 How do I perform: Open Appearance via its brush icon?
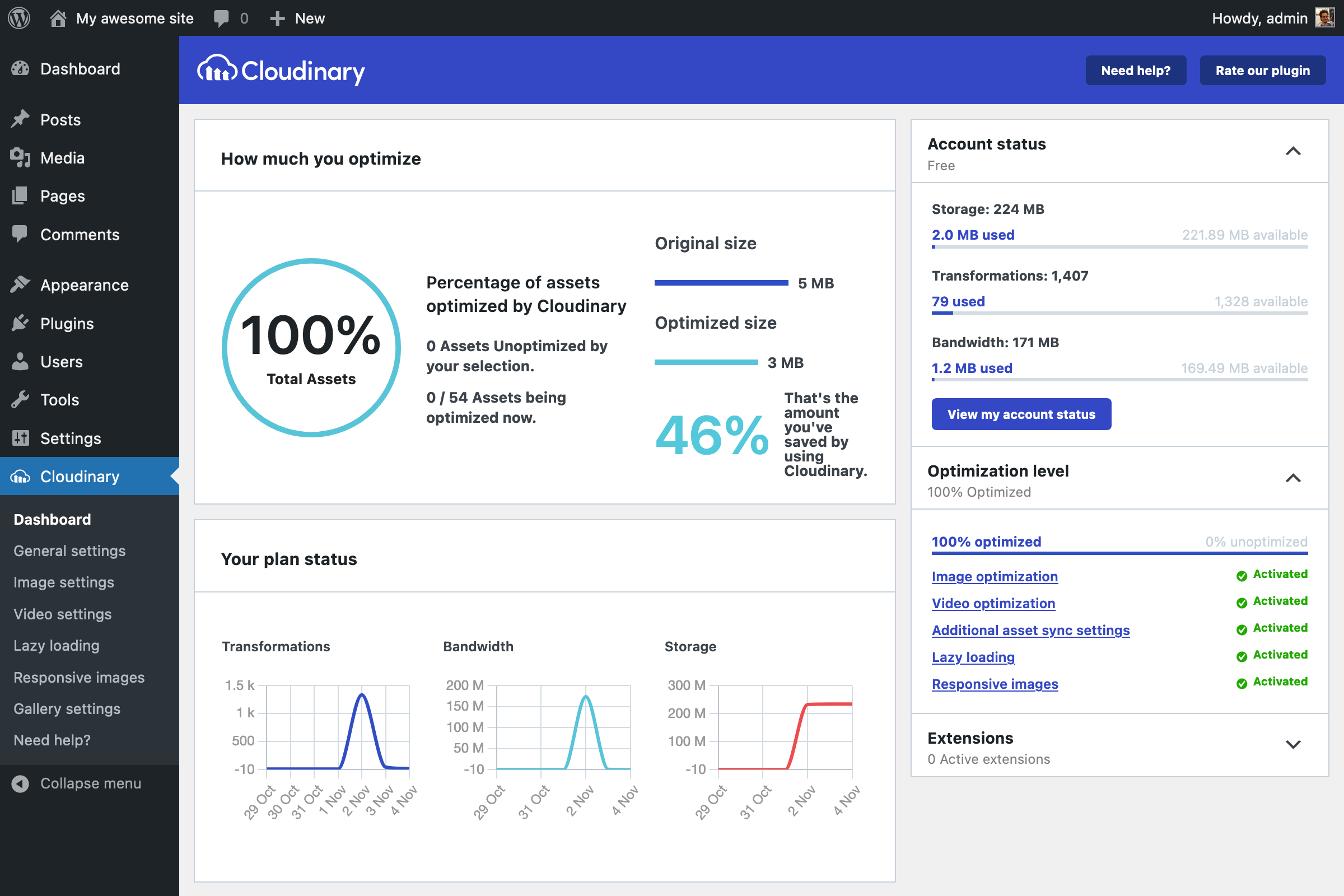click(x=21, y=284)
